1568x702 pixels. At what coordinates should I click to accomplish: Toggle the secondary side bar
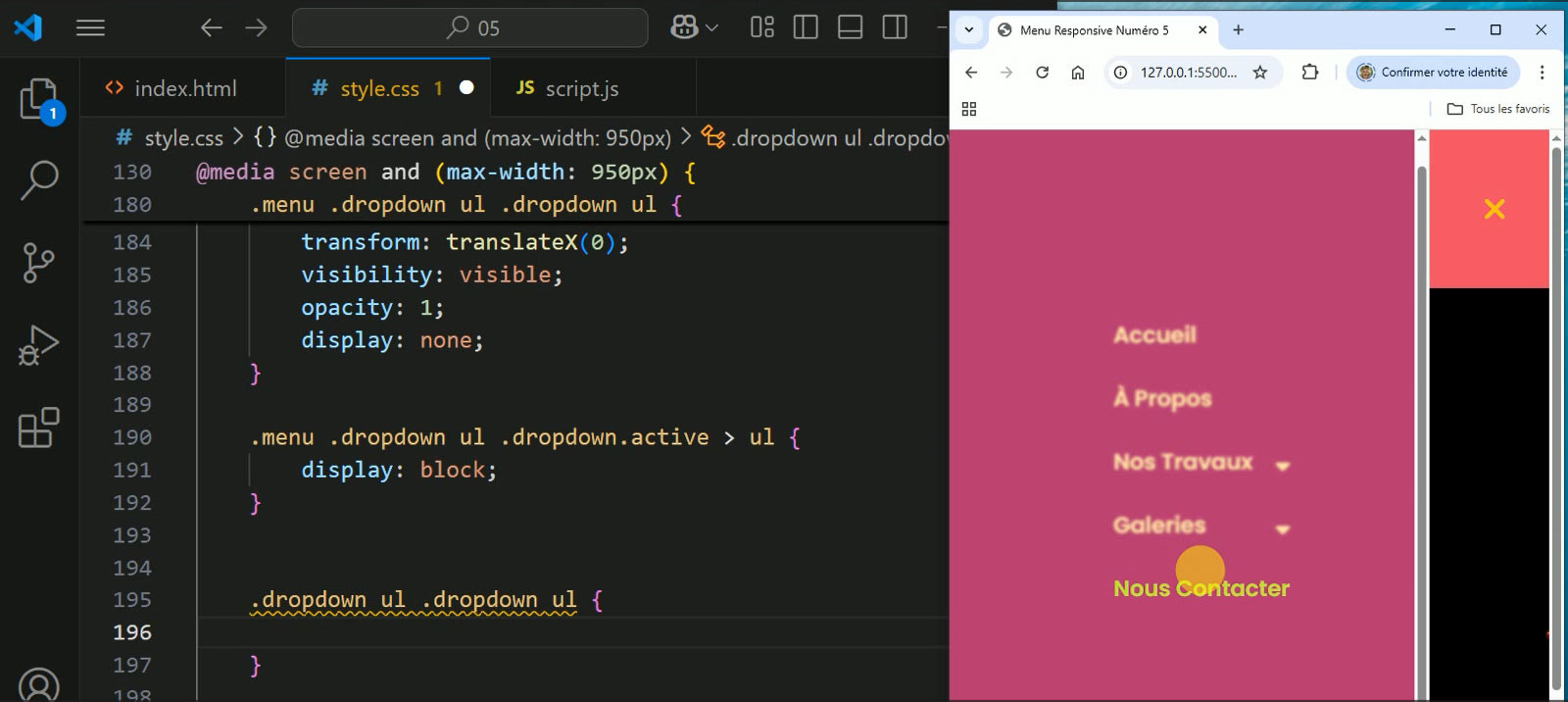(x=895, y=27)
